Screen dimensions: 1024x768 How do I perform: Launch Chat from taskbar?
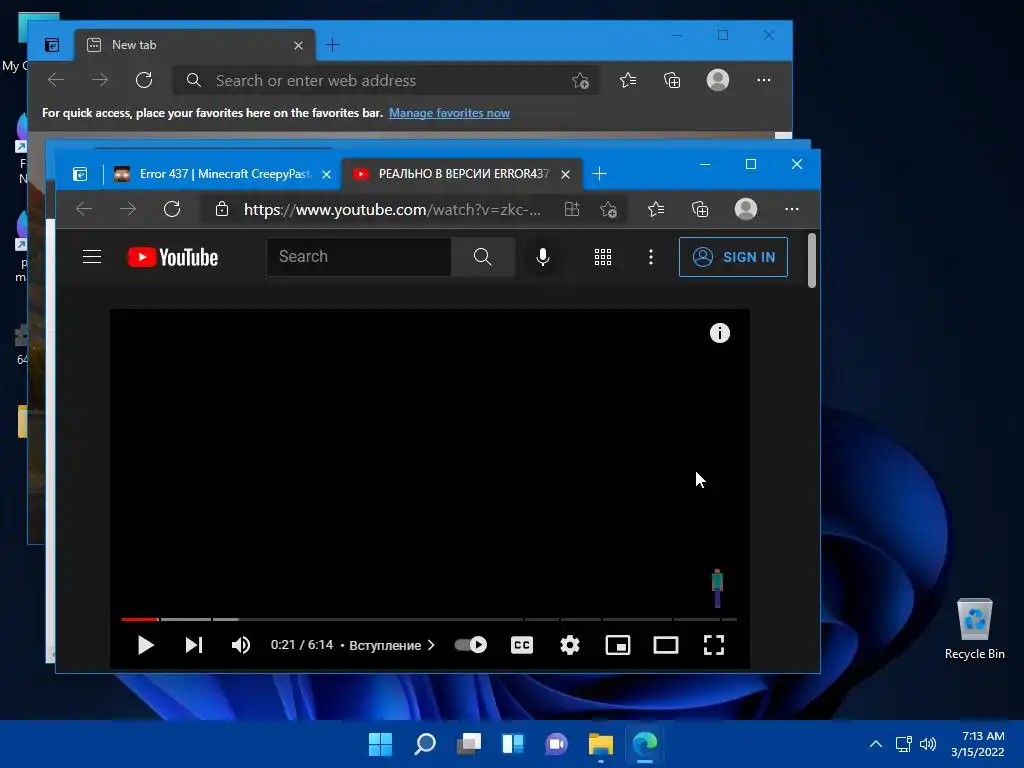[556, 743]
